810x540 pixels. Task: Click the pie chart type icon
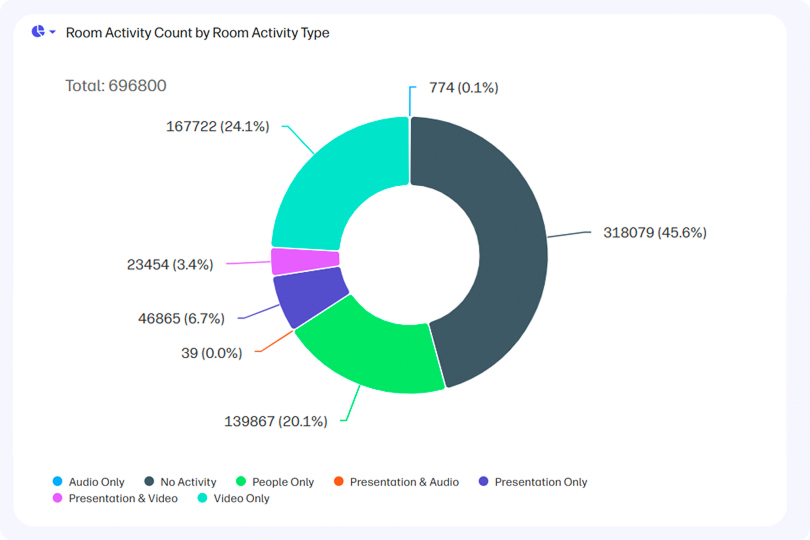pyautogui.click(x=38, y=32)
